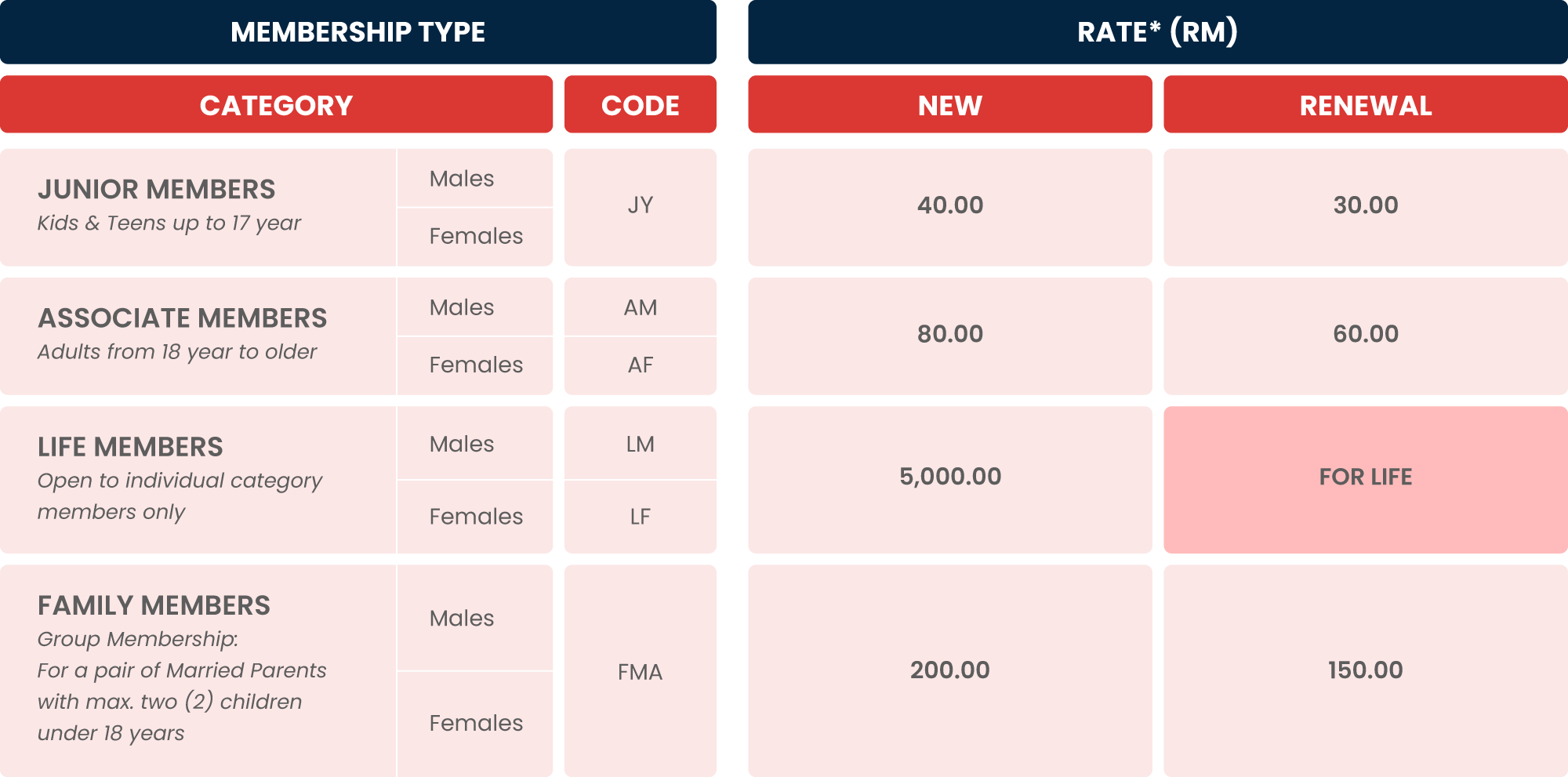Select the CODE column header
This screenshot has width=1568, height=777.
coord(641,104)
